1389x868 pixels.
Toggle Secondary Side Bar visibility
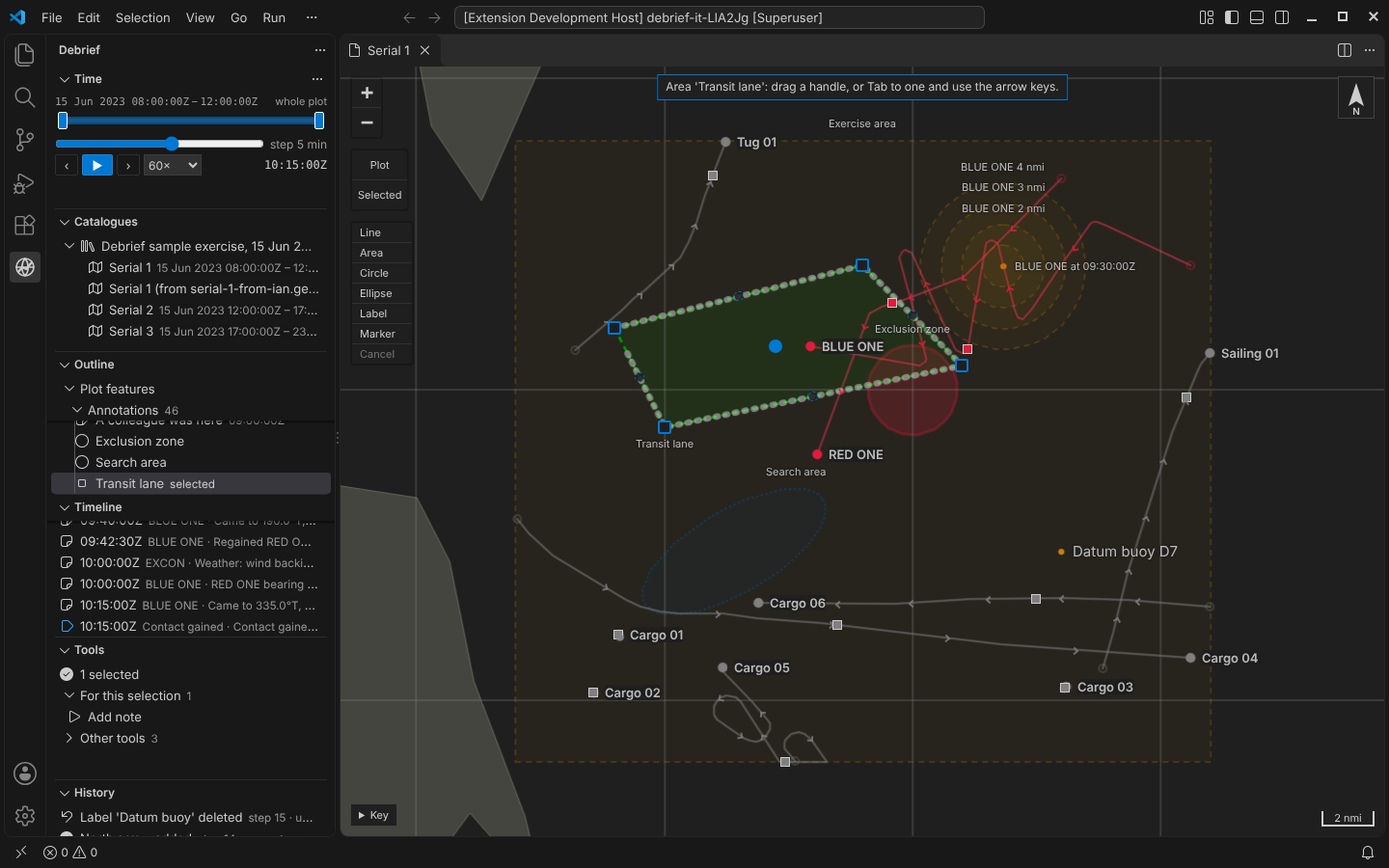1282,17
